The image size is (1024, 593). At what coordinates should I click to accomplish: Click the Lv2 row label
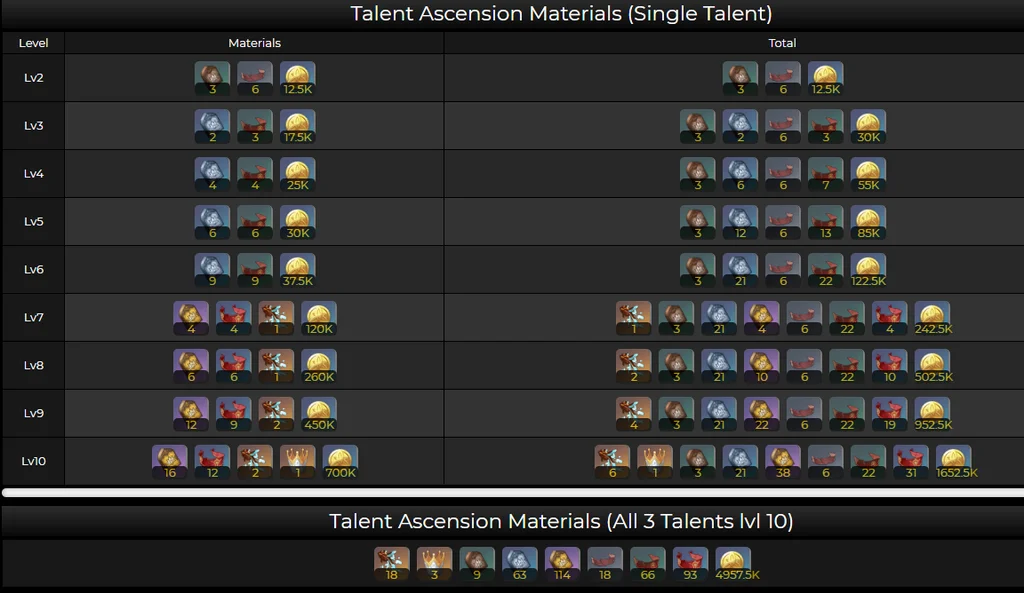click(33, 78)
